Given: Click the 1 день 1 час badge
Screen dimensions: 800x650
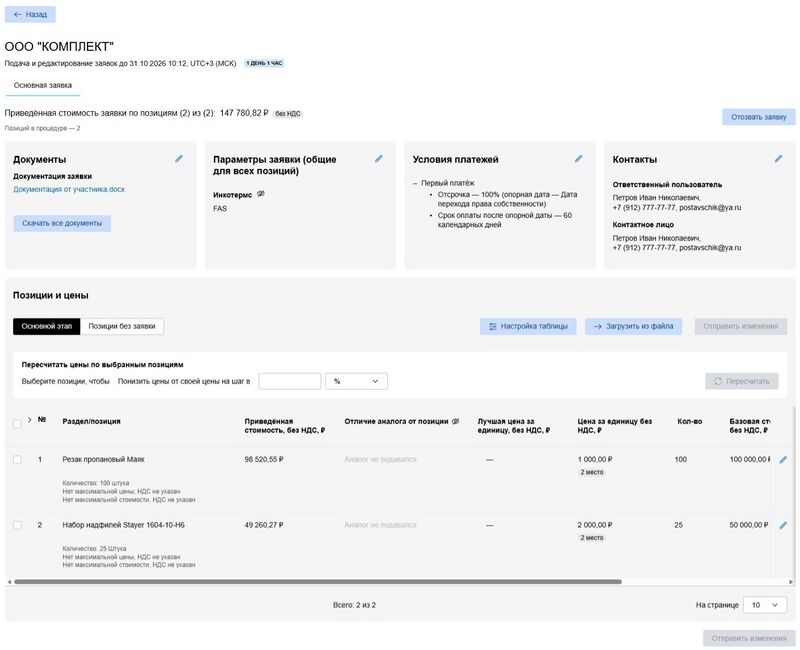Looking at the screenshot, I should coord(264,63).
